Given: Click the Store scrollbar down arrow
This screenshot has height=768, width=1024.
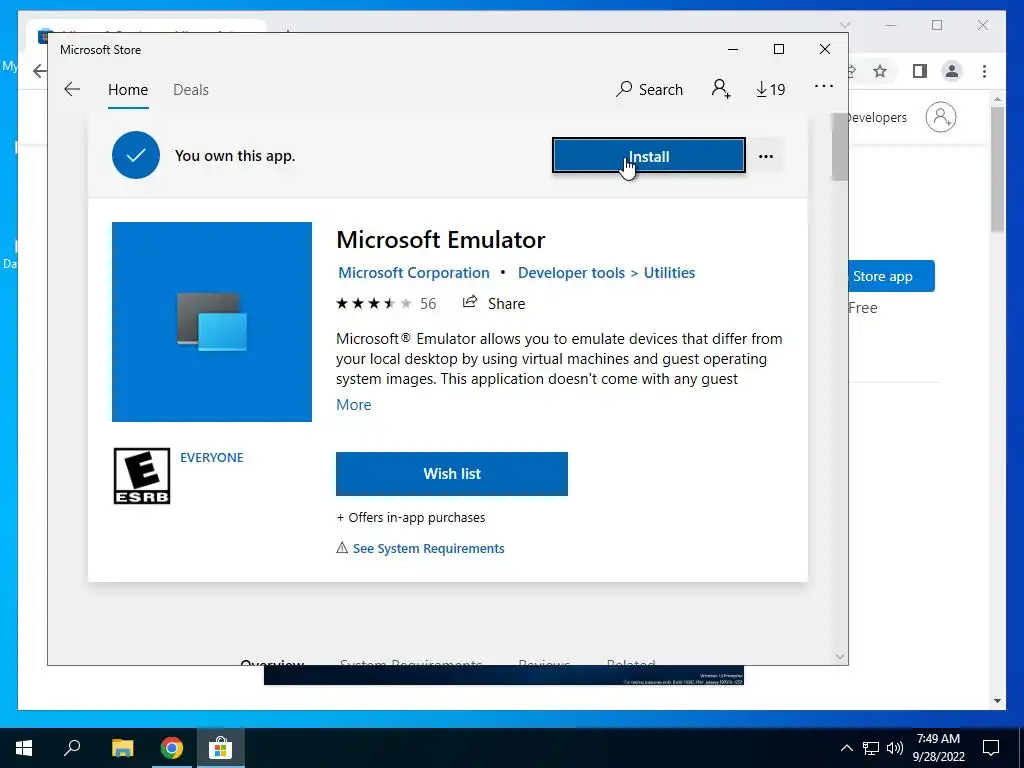Looking at the screenshot, I should tap(840, 657).
